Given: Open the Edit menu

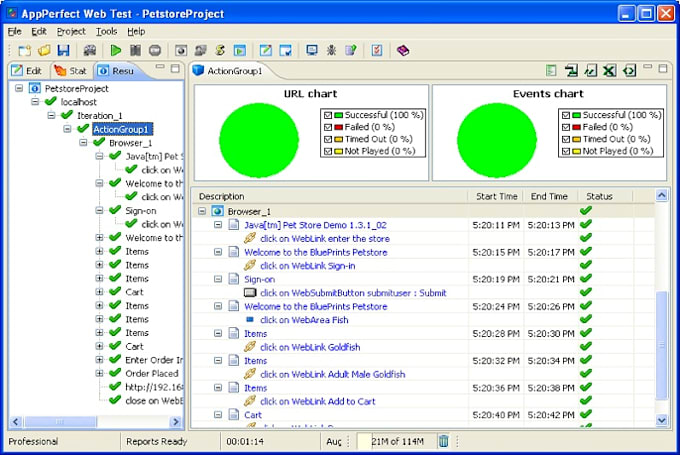Looking at the screenshot, I should point(39,31).
